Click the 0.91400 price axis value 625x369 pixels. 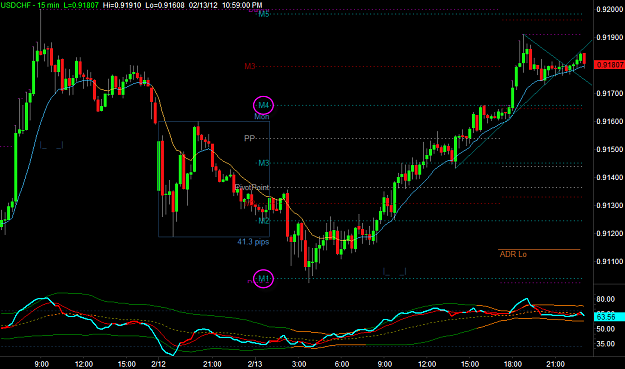[x=610, y=177]
